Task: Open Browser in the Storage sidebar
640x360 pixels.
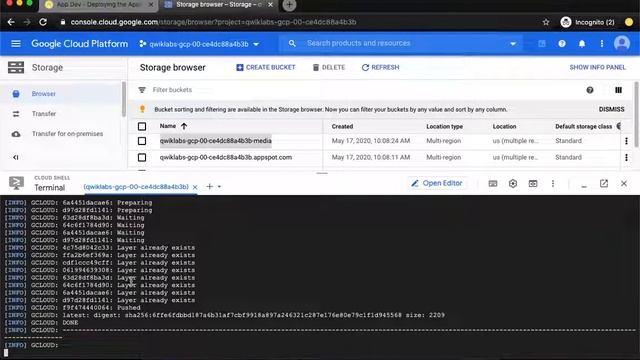Action: 44,93
